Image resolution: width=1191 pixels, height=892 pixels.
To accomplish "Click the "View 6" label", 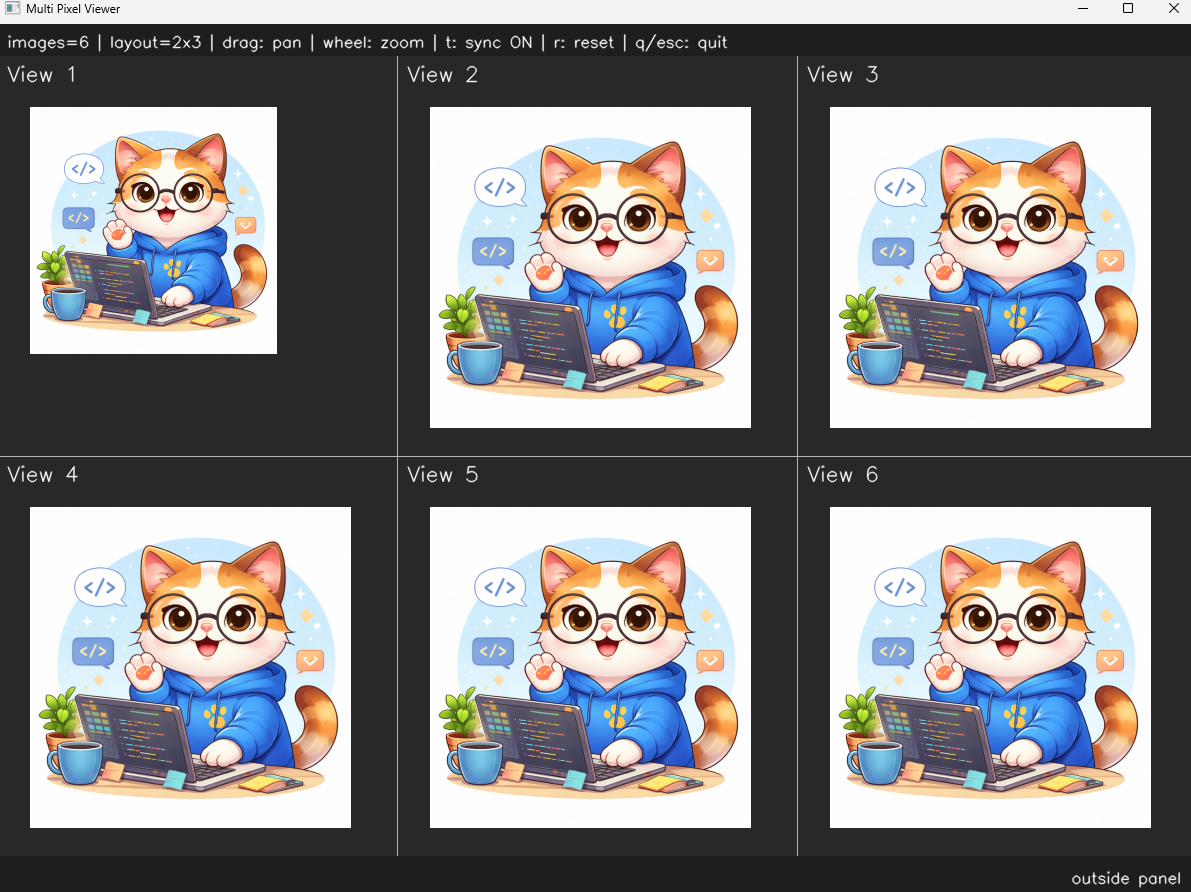I will (x=842, y=475).
